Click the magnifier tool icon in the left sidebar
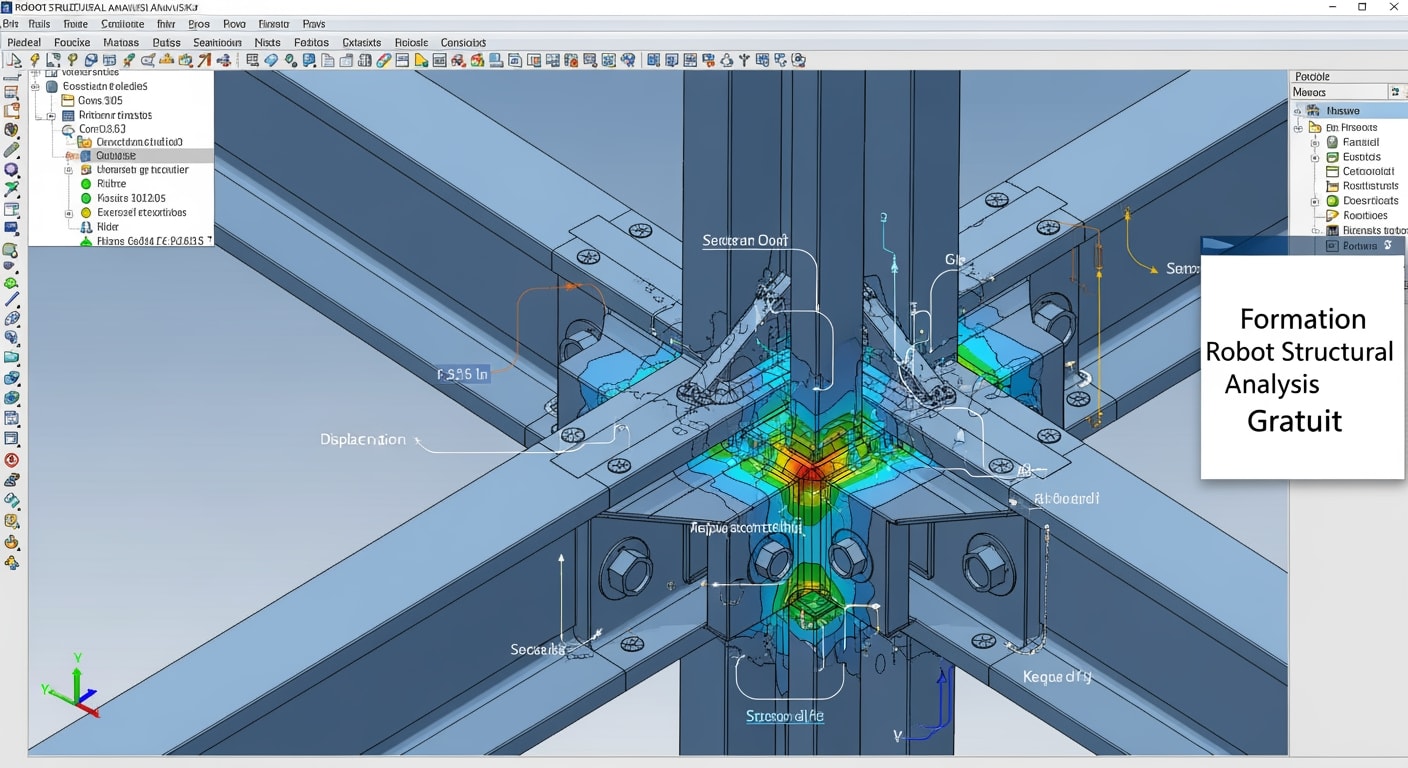 (x=12, y=252)
